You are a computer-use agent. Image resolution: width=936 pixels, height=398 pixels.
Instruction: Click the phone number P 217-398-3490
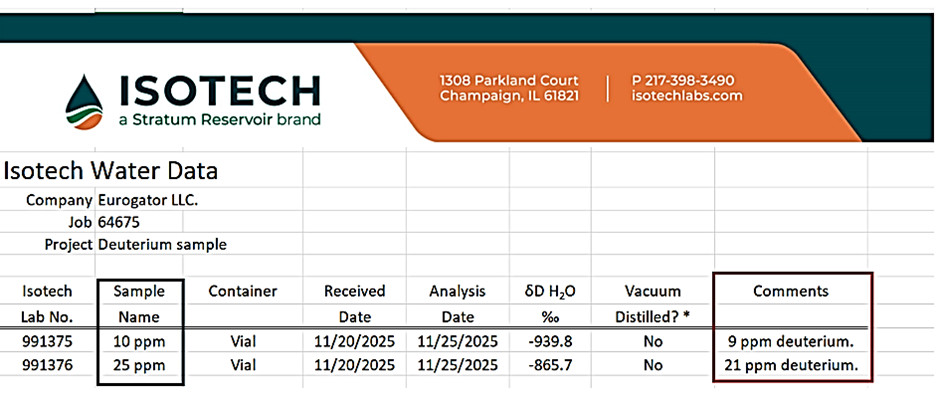pyautogui.click(x=683, y=80)
